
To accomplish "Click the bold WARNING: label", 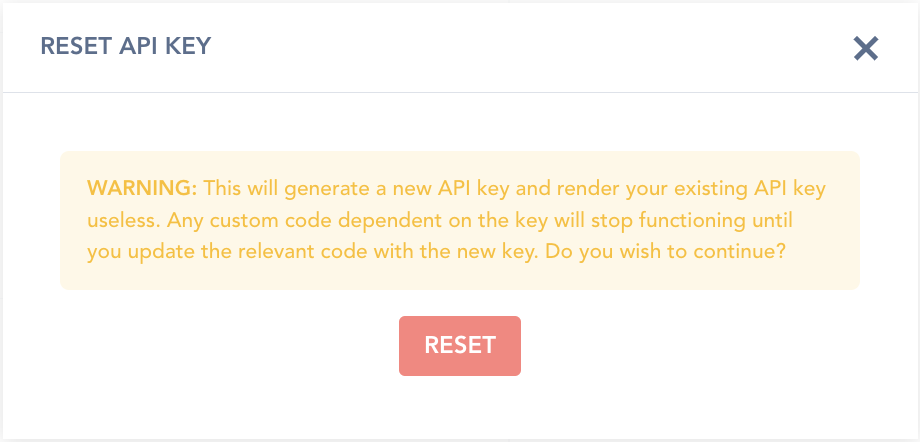I will (x=142, y=188).
